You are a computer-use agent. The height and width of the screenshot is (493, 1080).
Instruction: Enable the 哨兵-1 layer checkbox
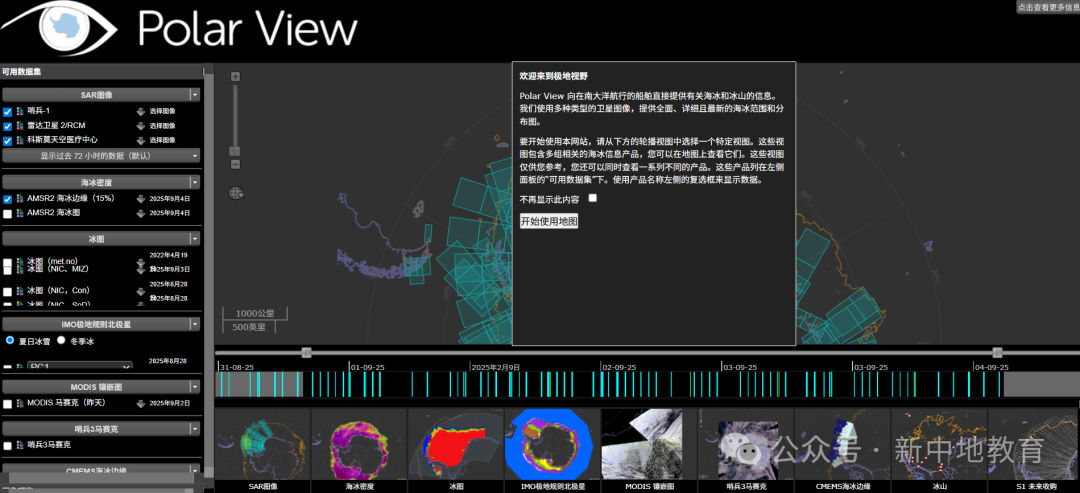(8, 112)
